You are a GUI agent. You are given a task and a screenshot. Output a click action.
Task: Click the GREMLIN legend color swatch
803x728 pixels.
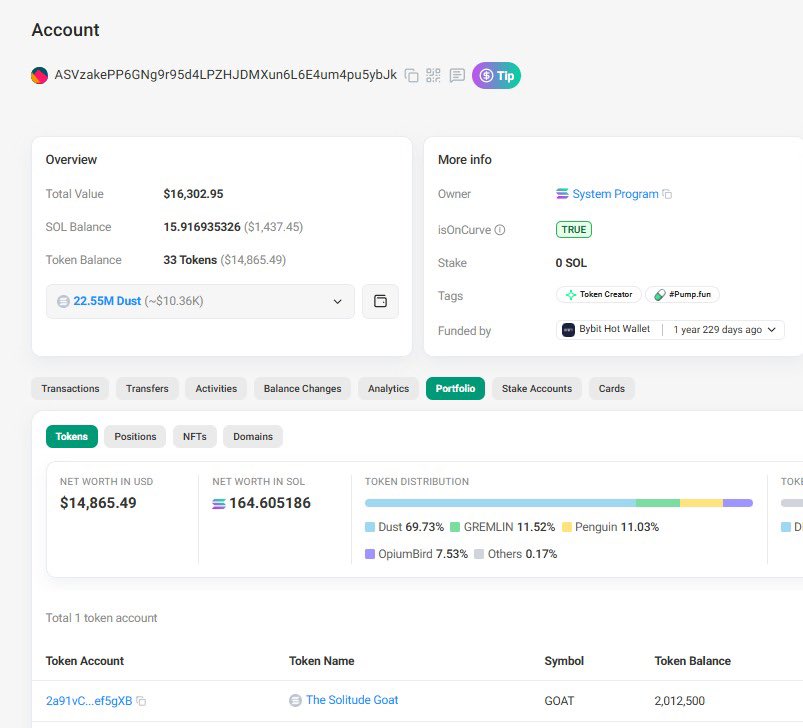[455, 527]
